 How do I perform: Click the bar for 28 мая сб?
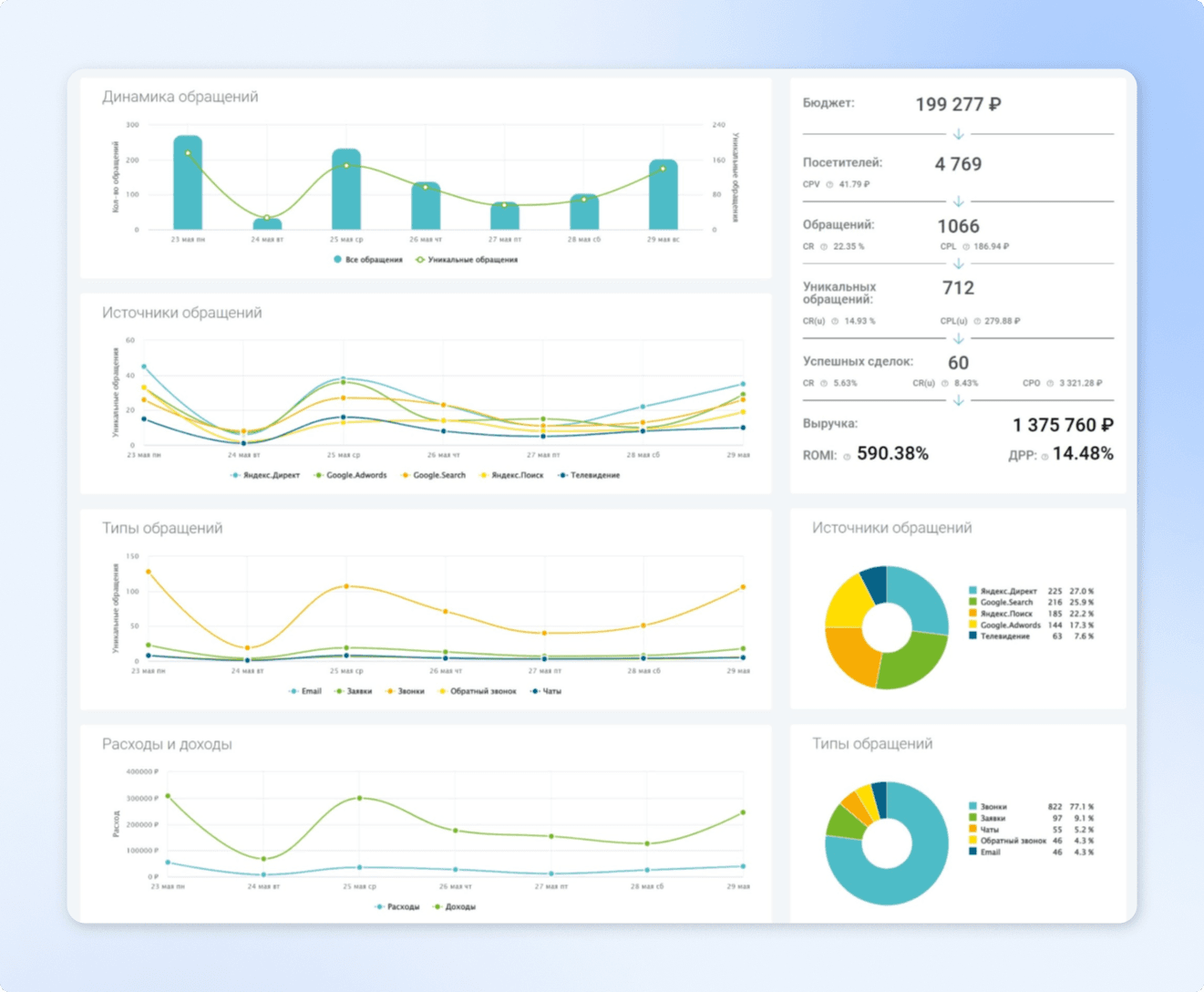[x=584, y=212]
